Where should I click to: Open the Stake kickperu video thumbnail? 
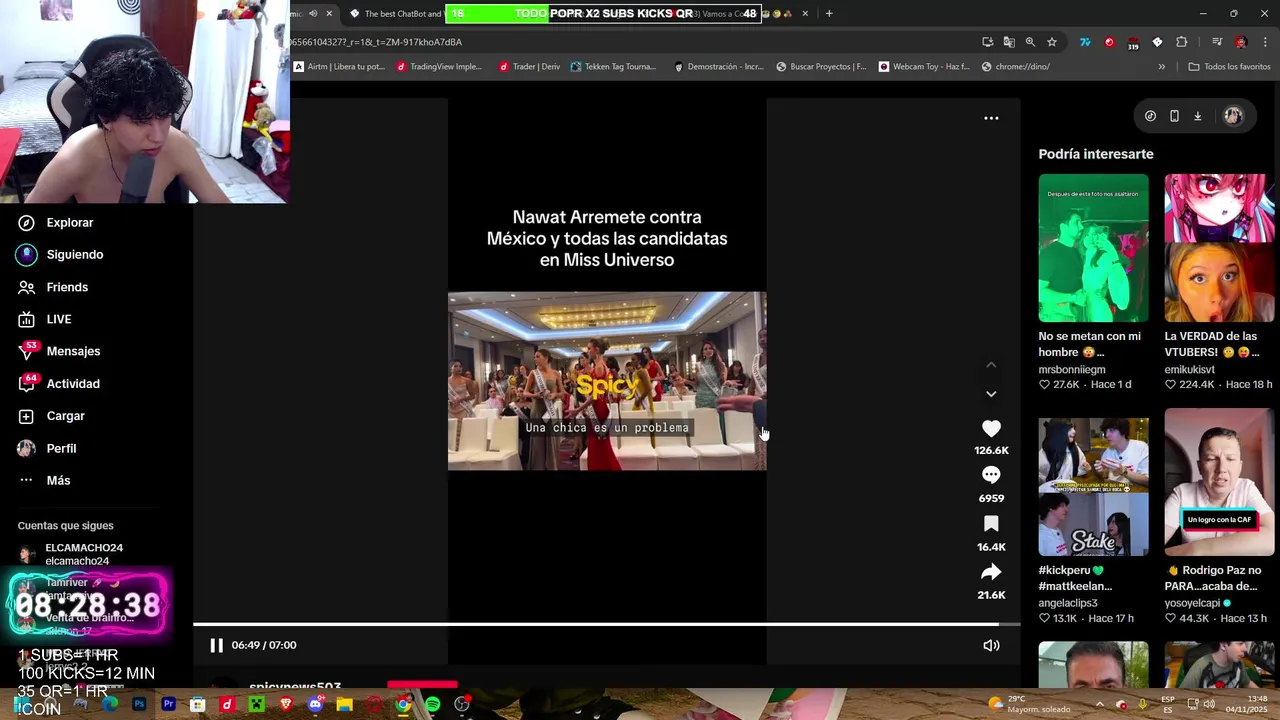point(1093,487)
